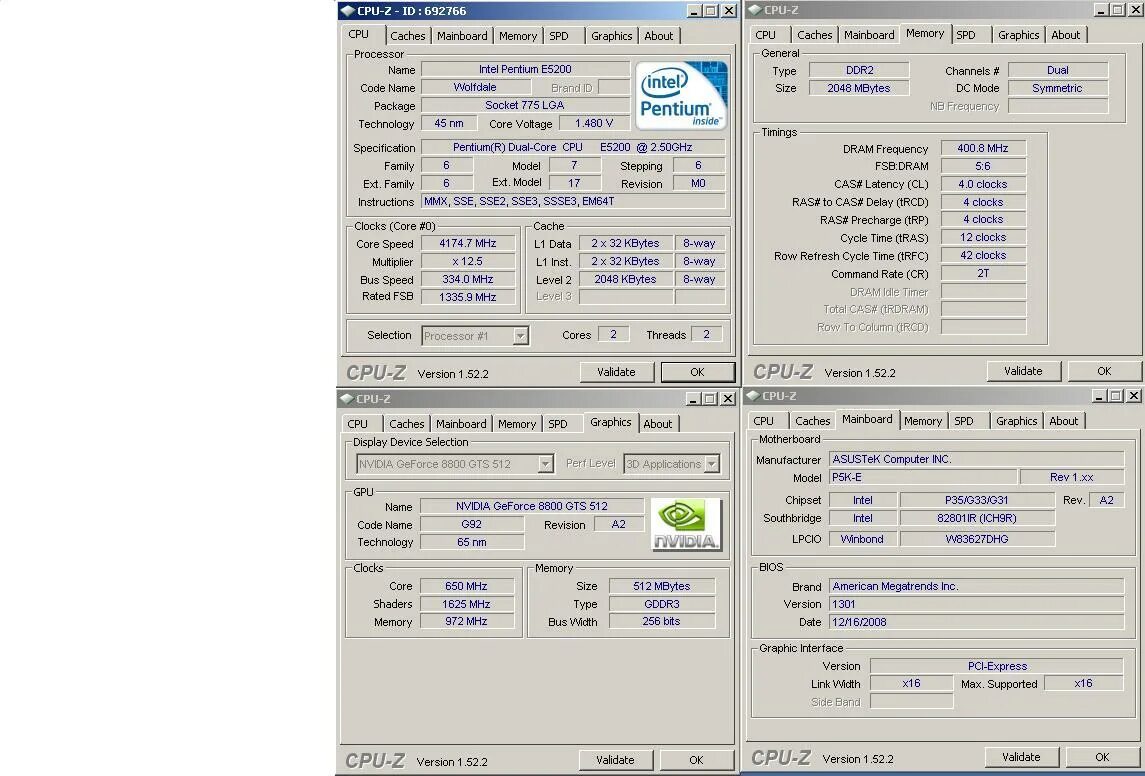Click the P5K-E motherboard model field
Viewport: 1145px width, 776px height.
tap(923, 477)
